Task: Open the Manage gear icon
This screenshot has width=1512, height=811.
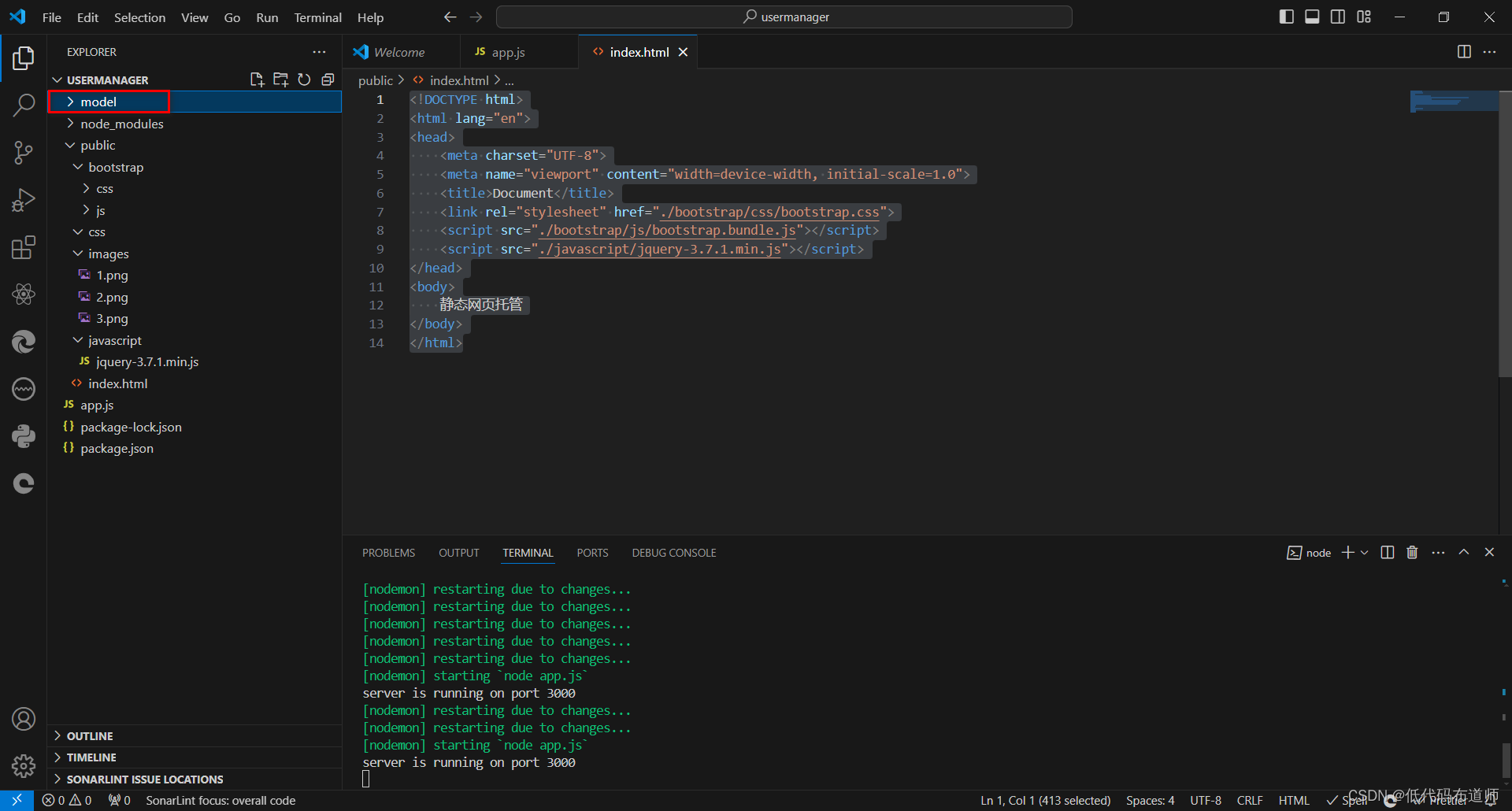Action: 24,765
